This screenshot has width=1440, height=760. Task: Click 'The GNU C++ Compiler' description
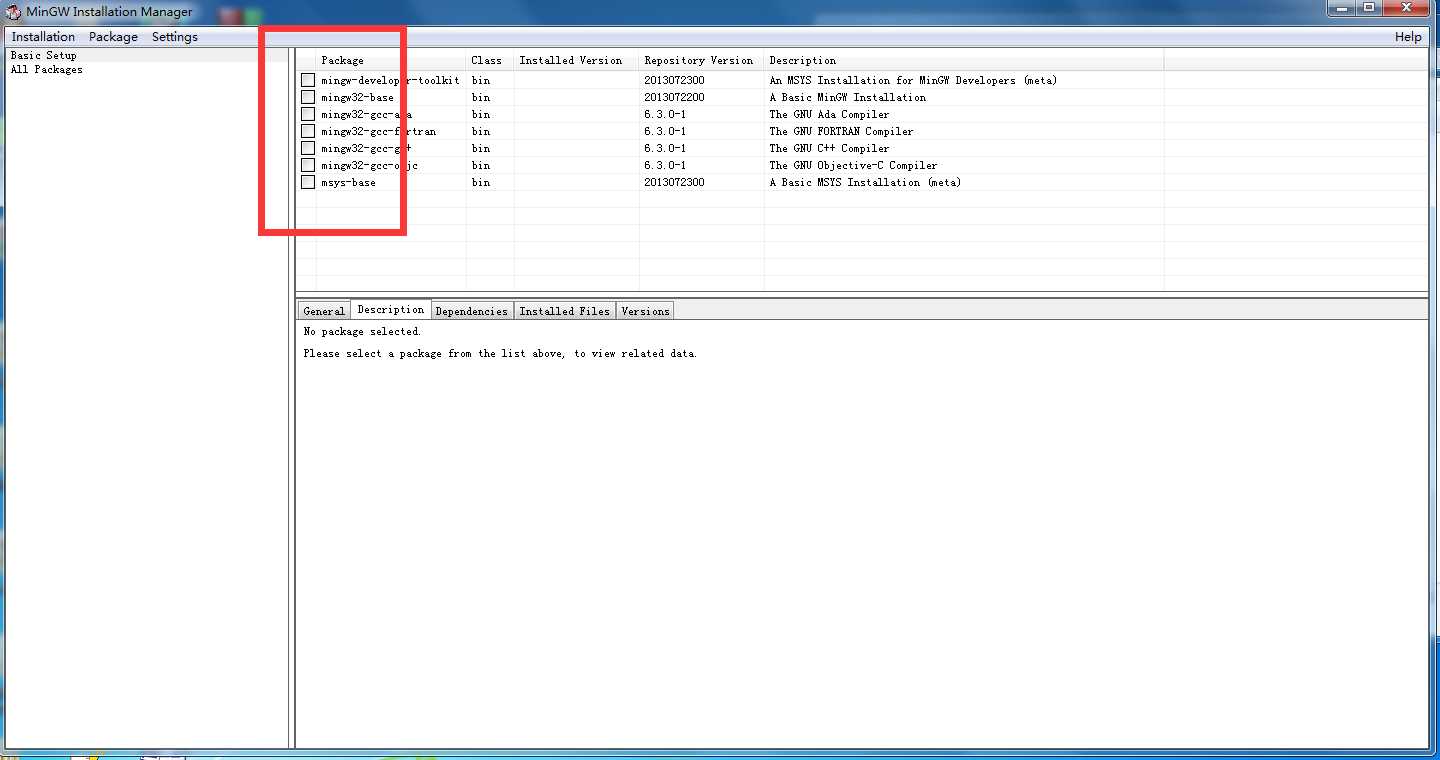(x=829, y=148)
